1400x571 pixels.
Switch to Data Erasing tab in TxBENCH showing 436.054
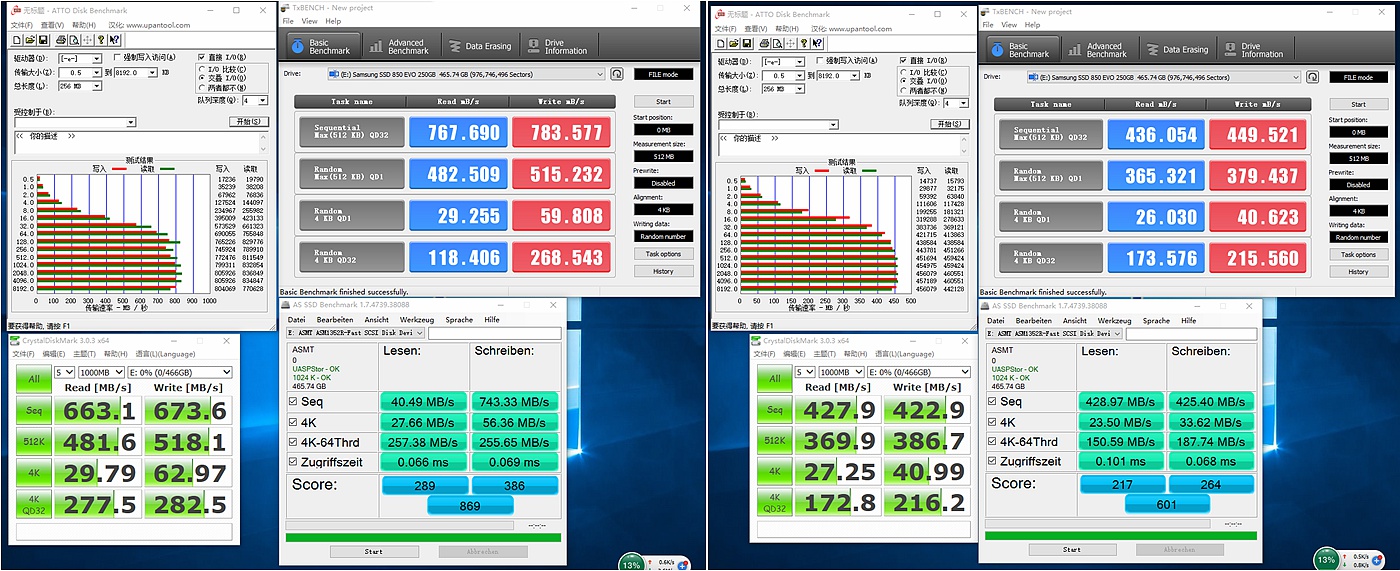tap(1178, 49)
